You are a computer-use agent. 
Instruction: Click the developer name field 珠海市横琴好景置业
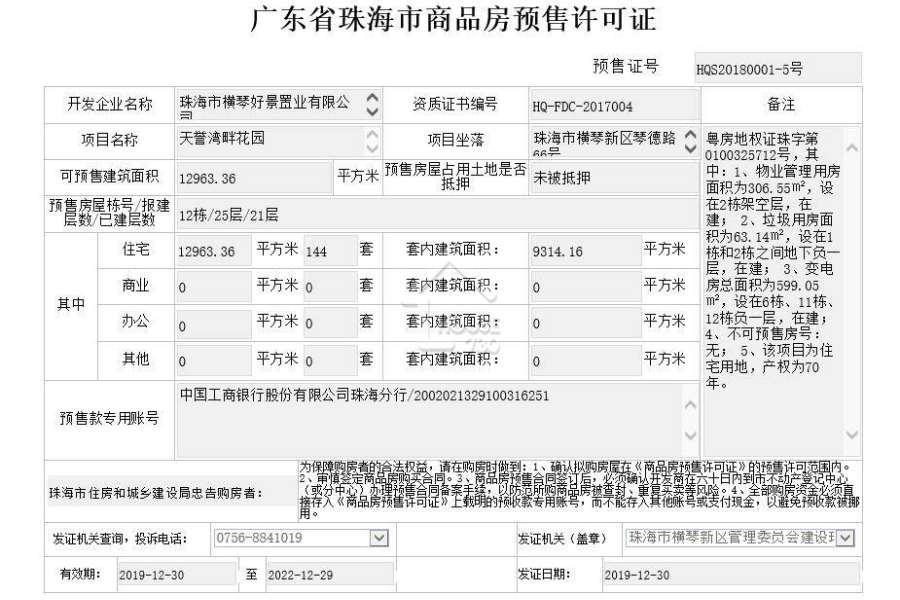(x=278, y=105)
